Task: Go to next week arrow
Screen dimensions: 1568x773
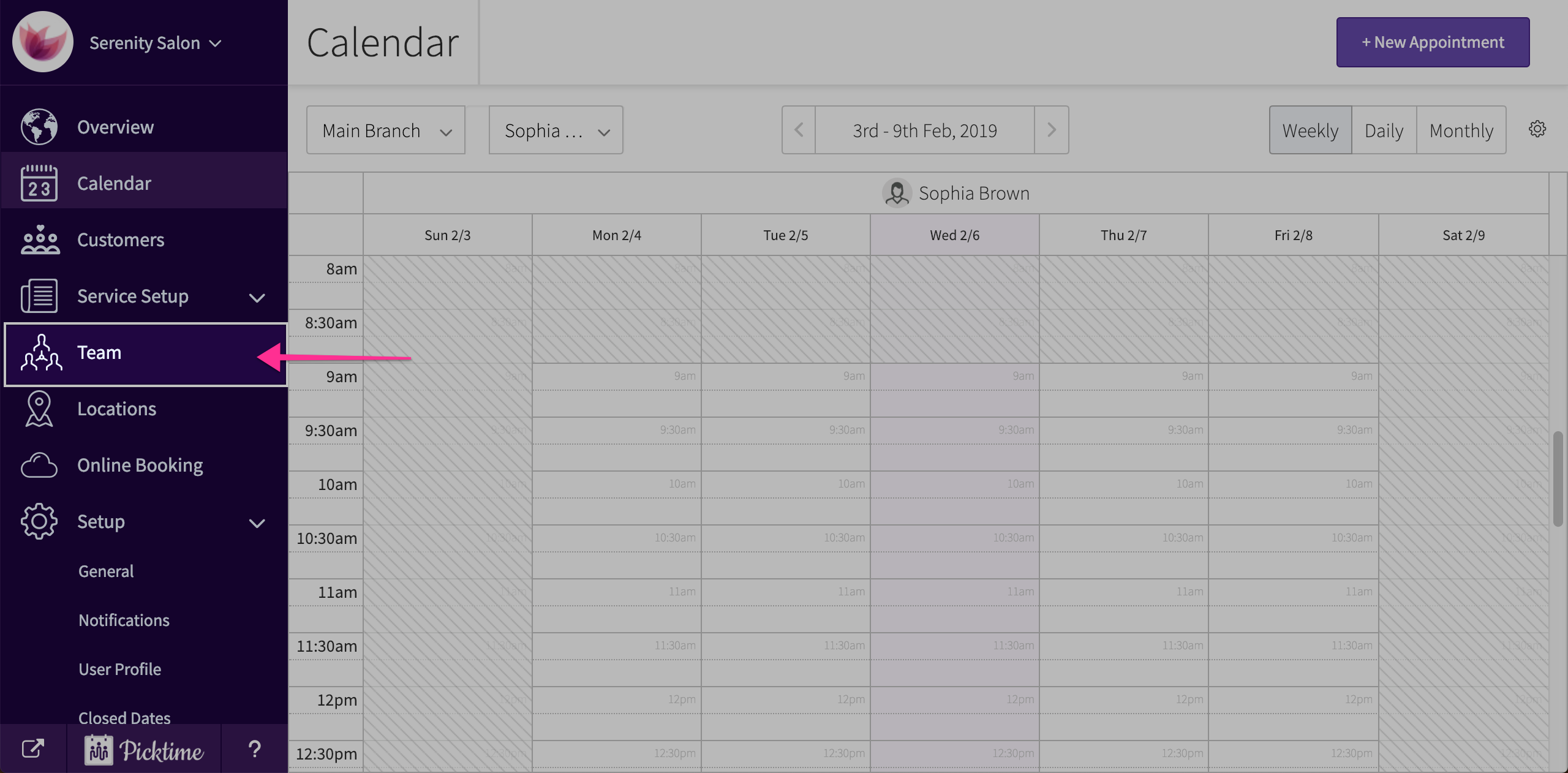Action: coord(1051,130)
